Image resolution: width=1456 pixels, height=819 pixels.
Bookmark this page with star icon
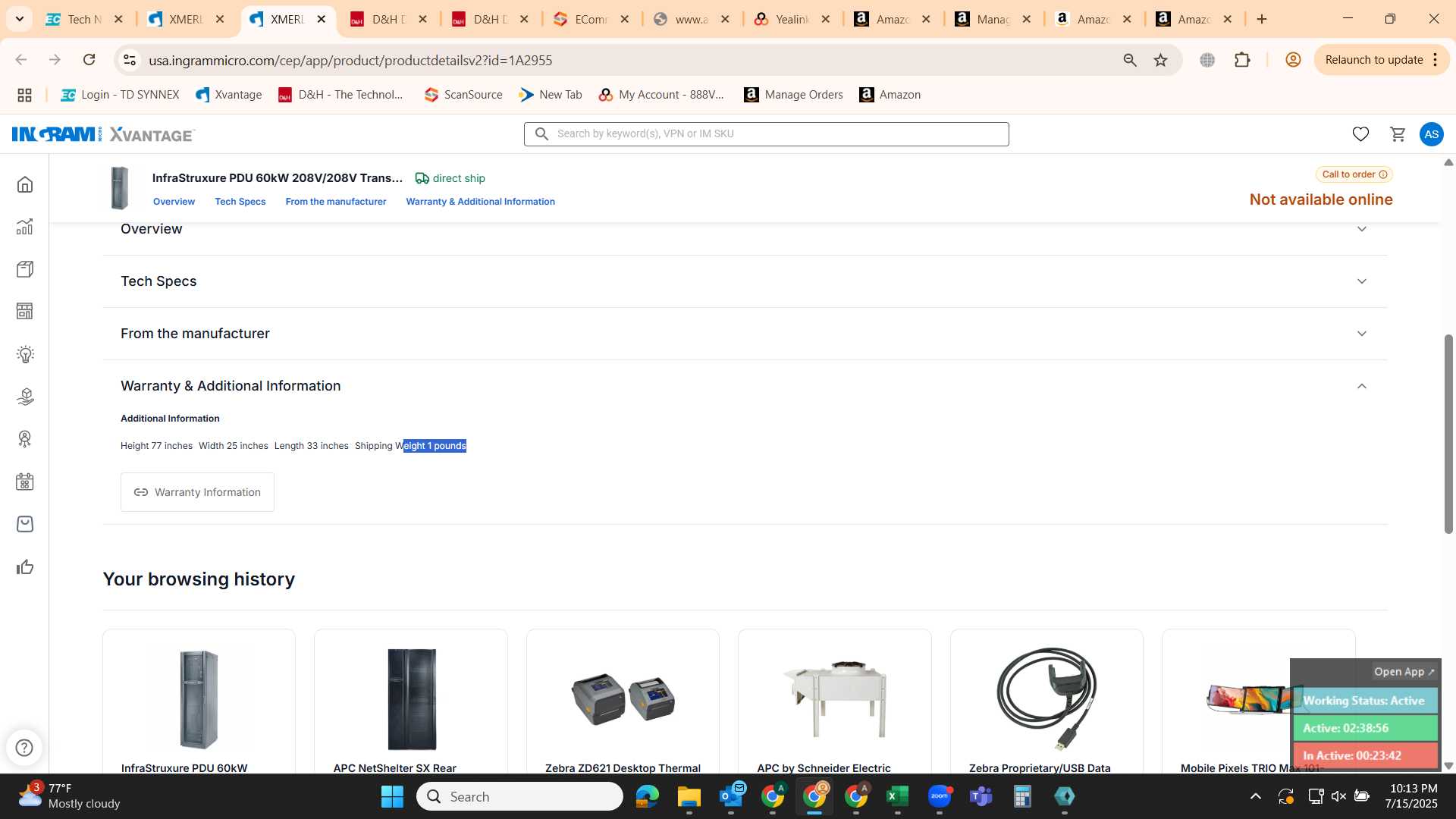1160,60
